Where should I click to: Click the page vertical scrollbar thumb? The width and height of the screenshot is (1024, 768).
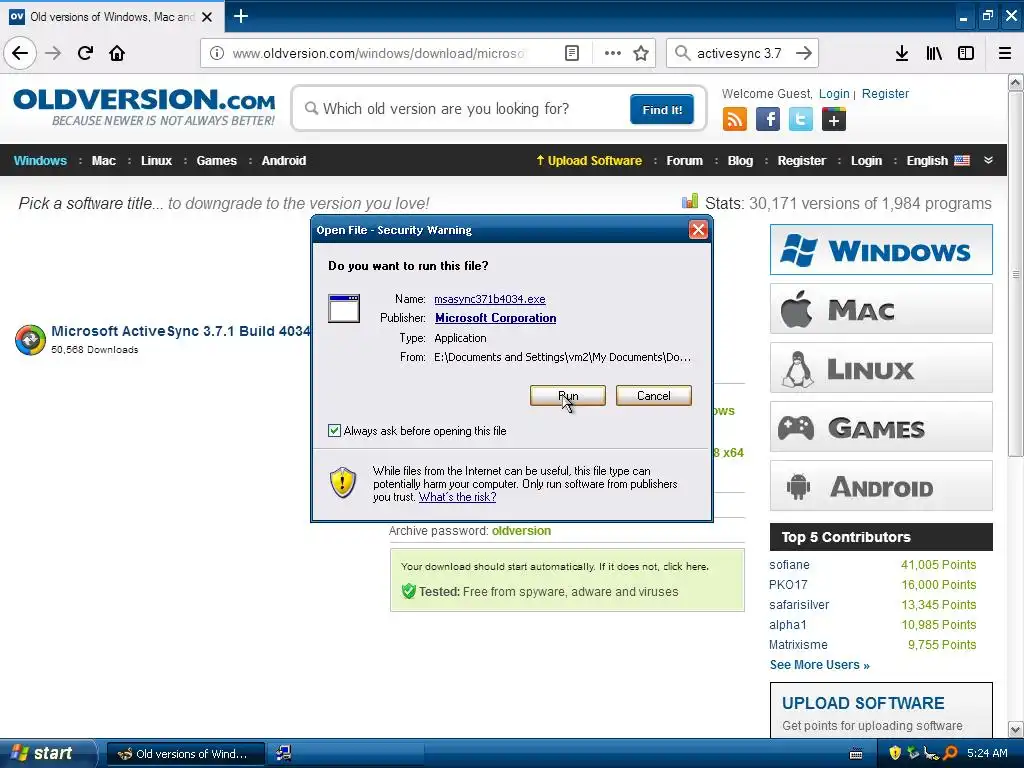(x=1016, y=274)
